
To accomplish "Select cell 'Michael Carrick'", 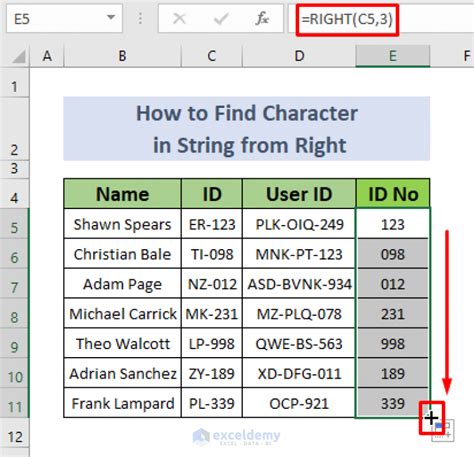I will coord(122,313).
